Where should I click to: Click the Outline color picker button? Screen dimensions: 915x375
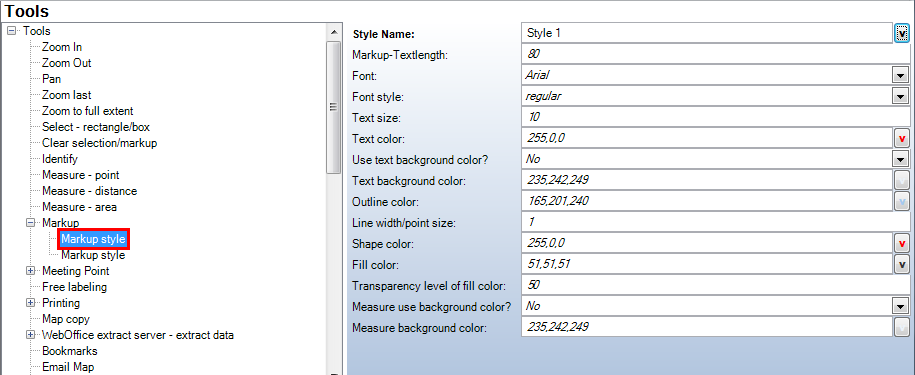click(902, 201)
